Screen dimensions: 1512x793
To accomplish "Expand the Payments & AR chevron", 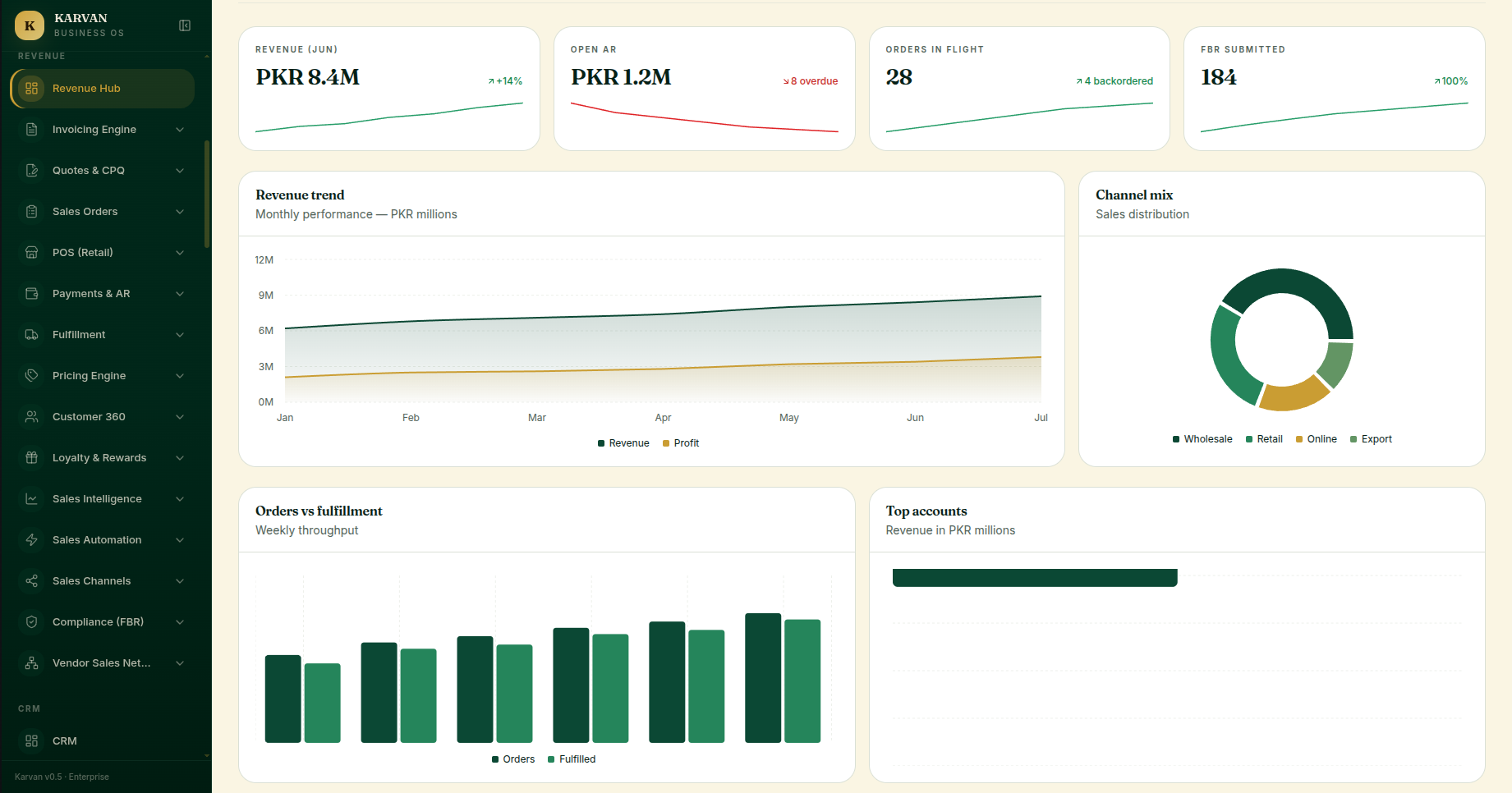I will (x=180, y=293).
